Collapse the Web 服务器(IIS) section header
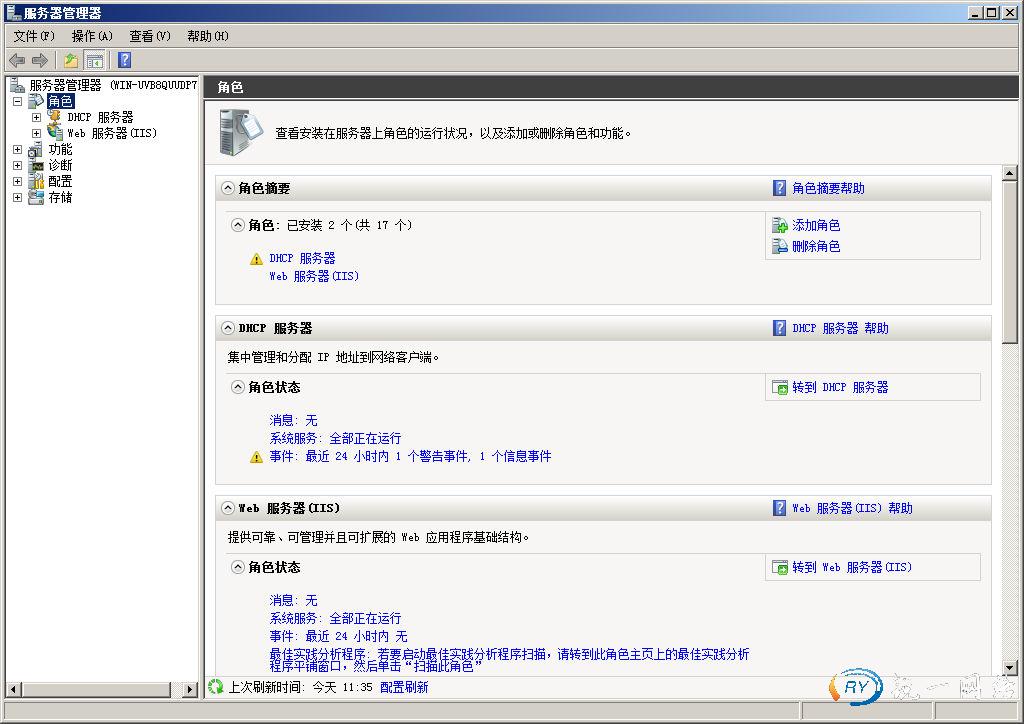This screenshot has height=724, width=1024. tap(228, 508)
